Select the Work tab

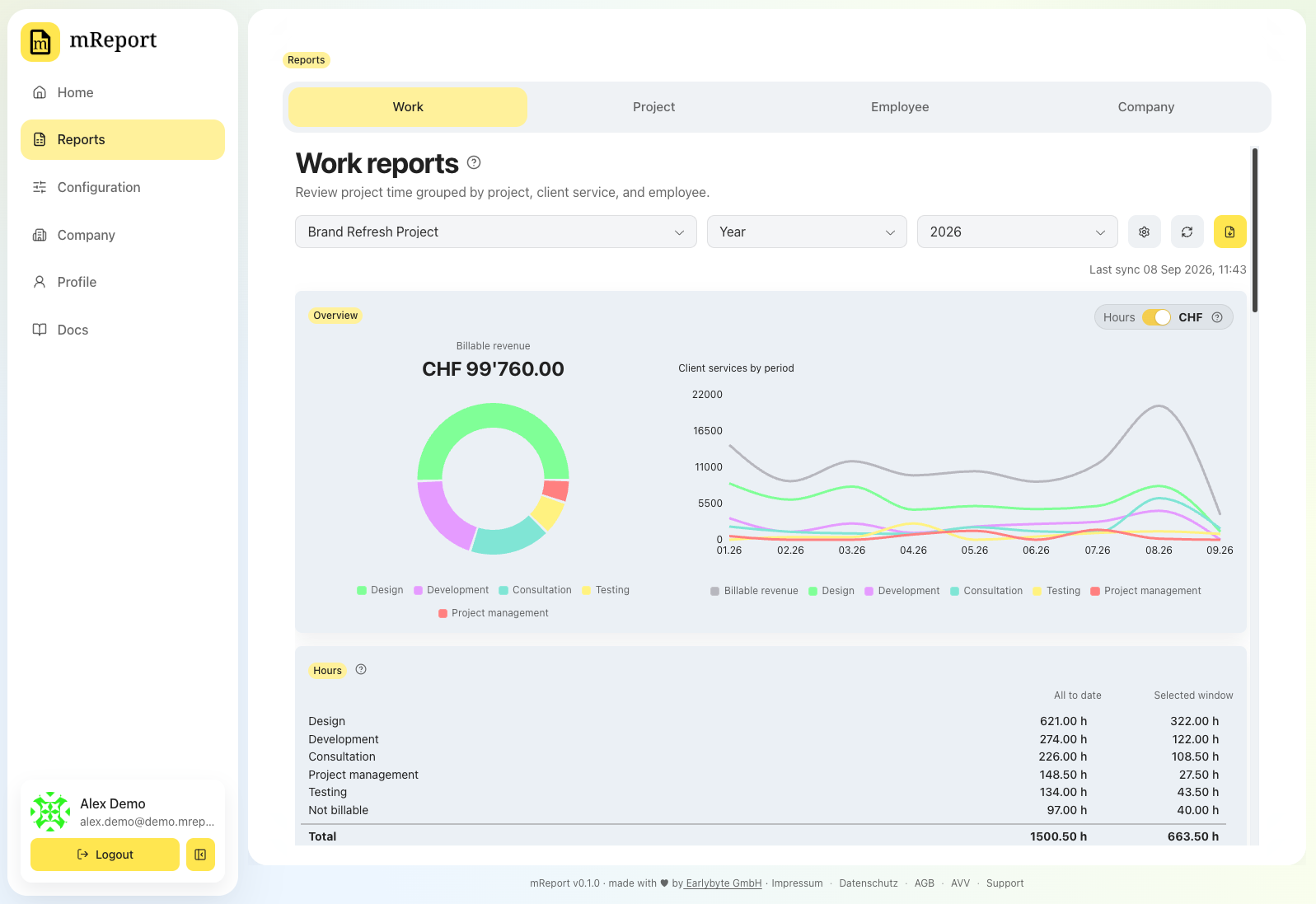(408, 107)
